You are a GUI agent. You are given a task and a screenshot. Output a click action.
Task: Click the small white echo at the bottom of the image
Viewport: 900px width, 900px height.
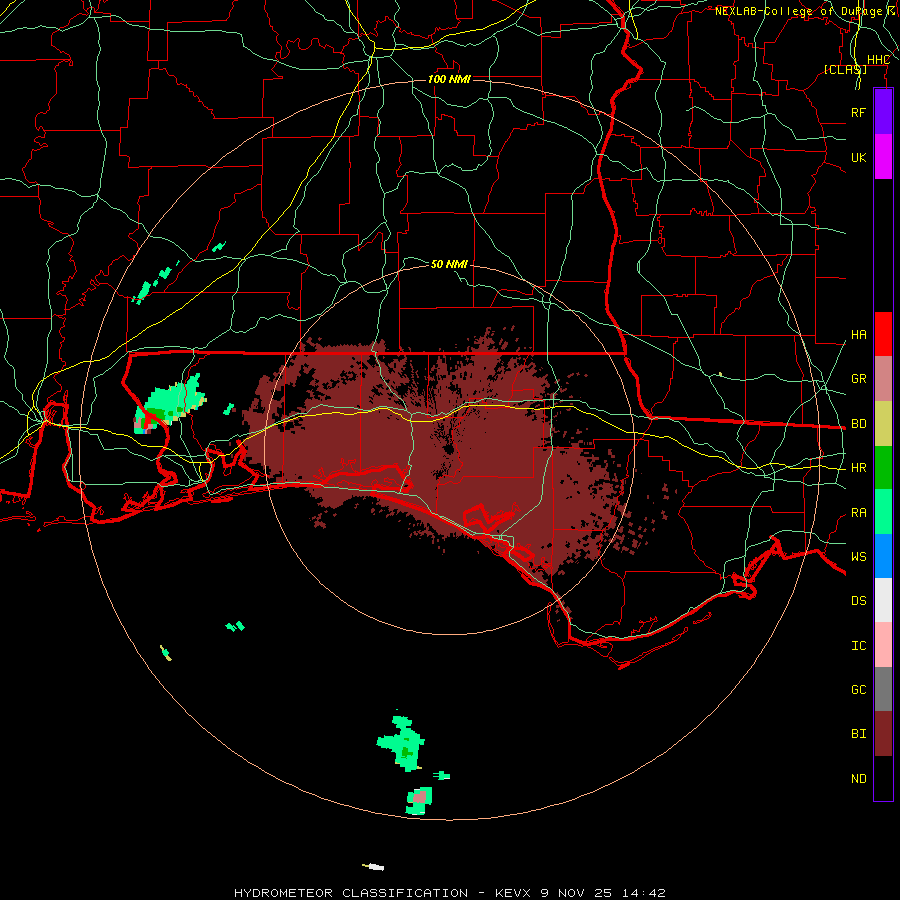374,867
